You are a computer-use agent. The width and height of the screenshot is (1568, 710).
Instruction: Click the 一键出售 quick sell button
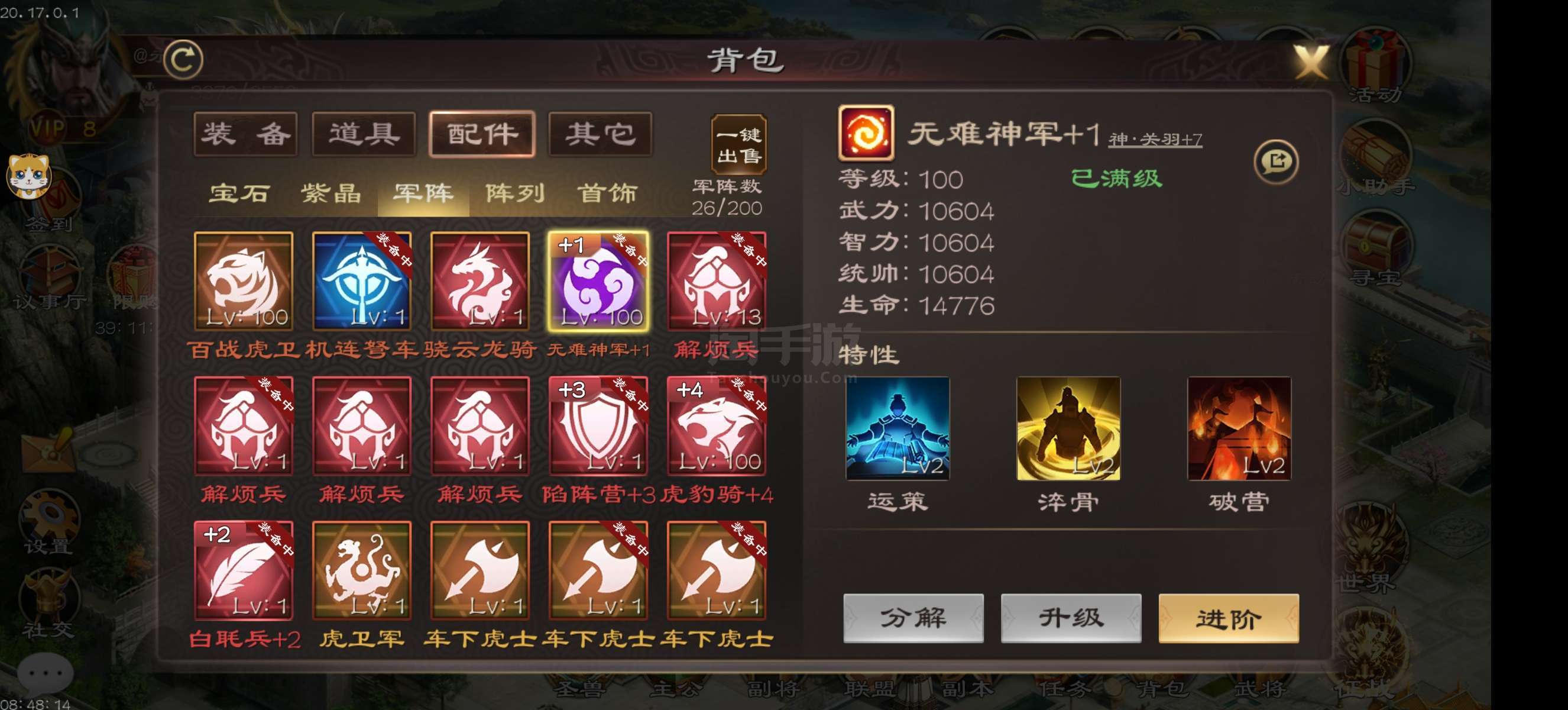pyautogui.click(x=738, y=144)
